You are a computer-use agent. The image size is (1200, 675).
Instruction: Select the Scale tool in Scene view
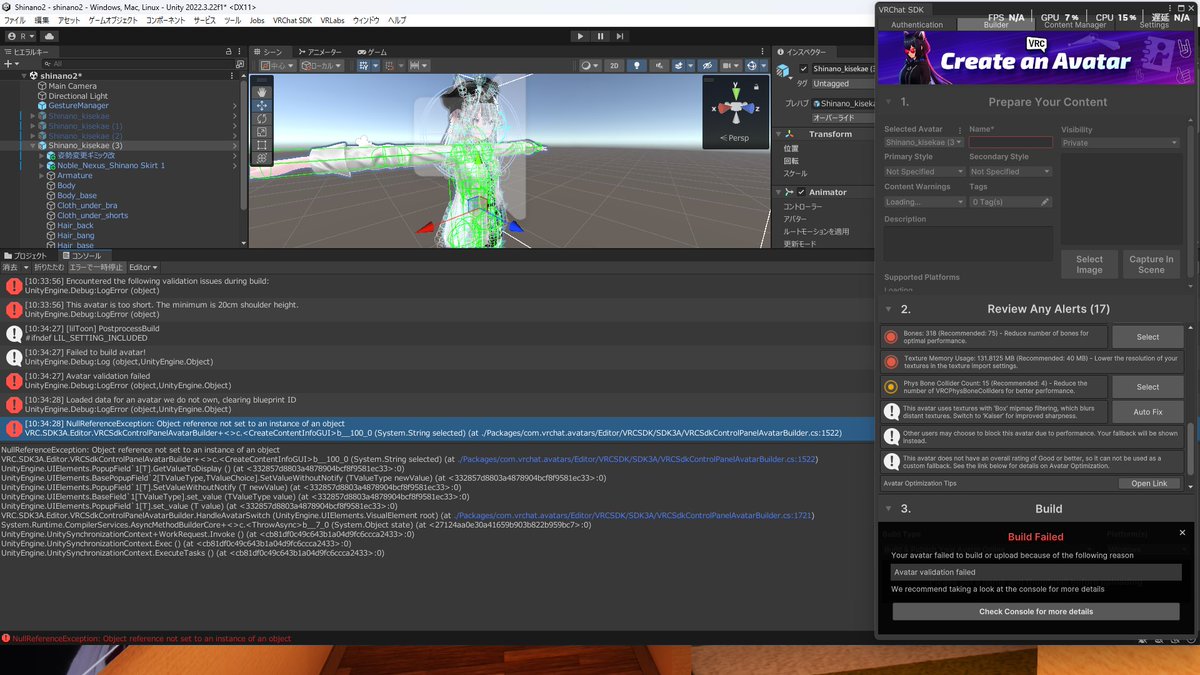coord(262,131)
